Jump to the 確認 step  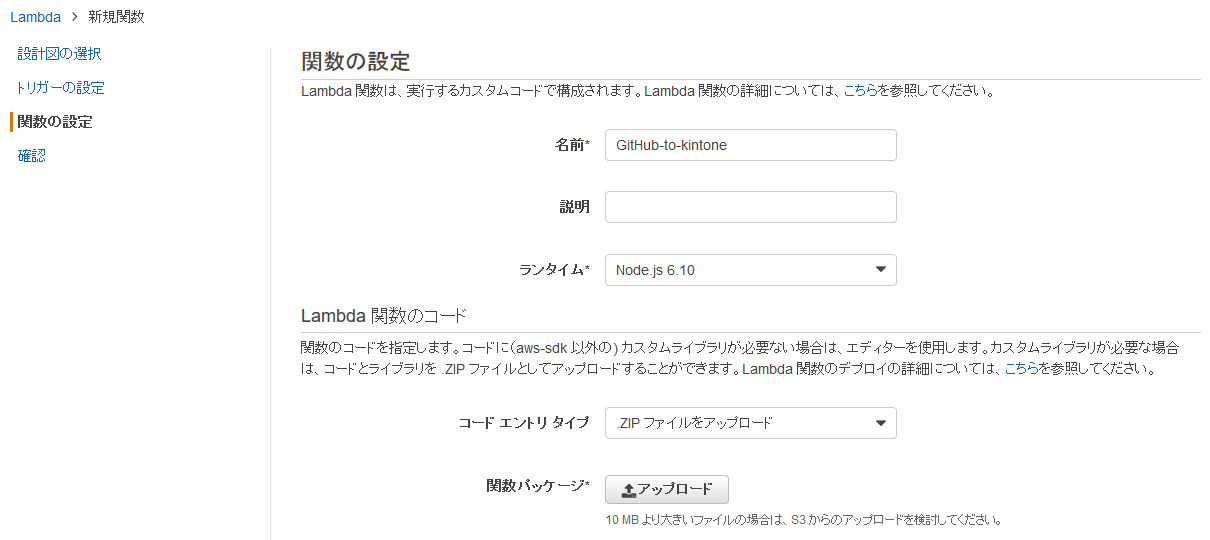click(32, 156)
